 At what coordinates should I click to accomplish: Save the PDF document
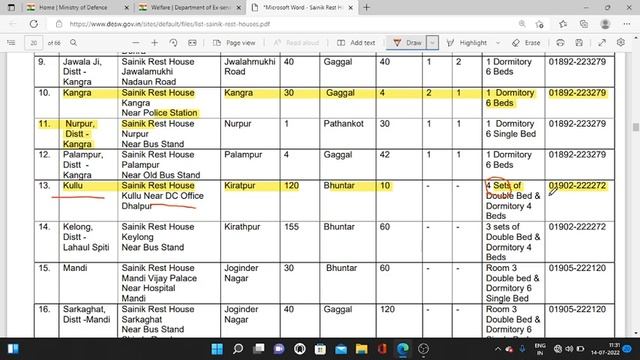tap(579, 42)
